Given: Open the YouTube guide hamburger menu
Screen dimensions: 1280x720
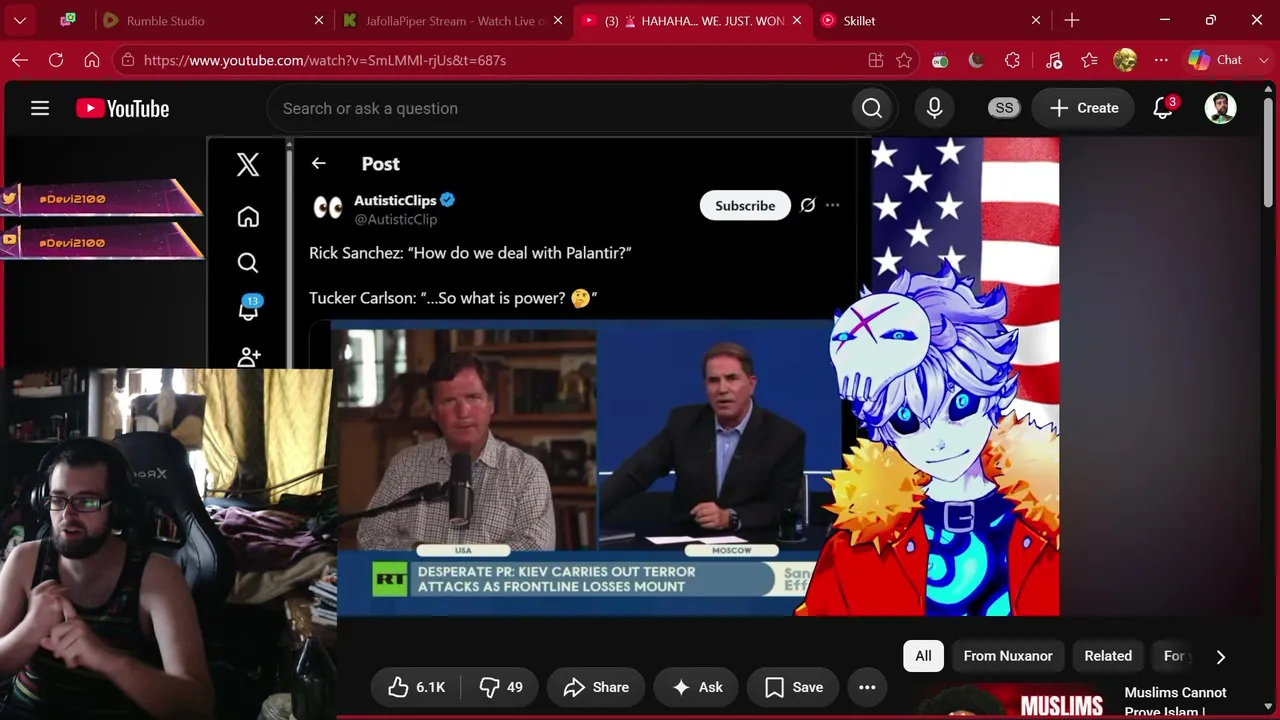Looking at the screenshot, I should (40, 108).
